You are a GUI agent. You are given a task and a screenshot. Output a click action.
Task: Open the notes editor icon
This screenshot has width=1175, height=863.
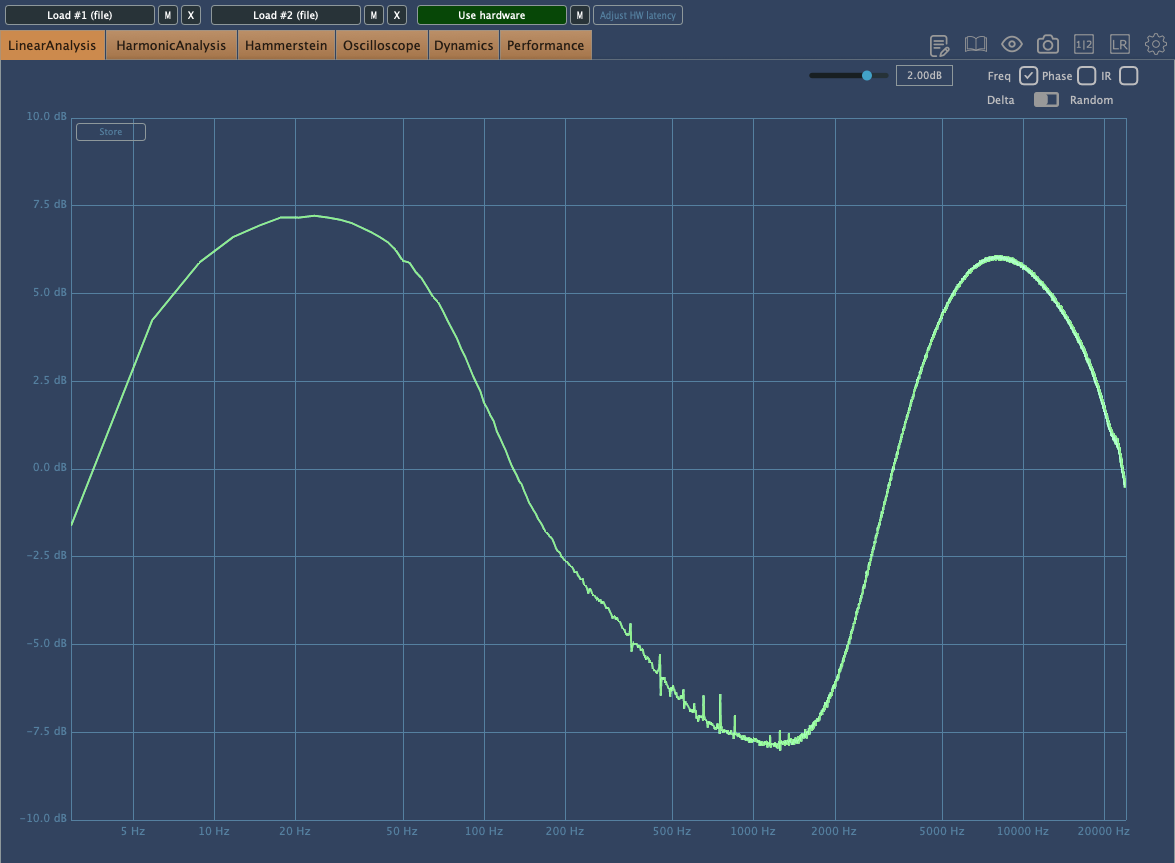click(939, 44)
